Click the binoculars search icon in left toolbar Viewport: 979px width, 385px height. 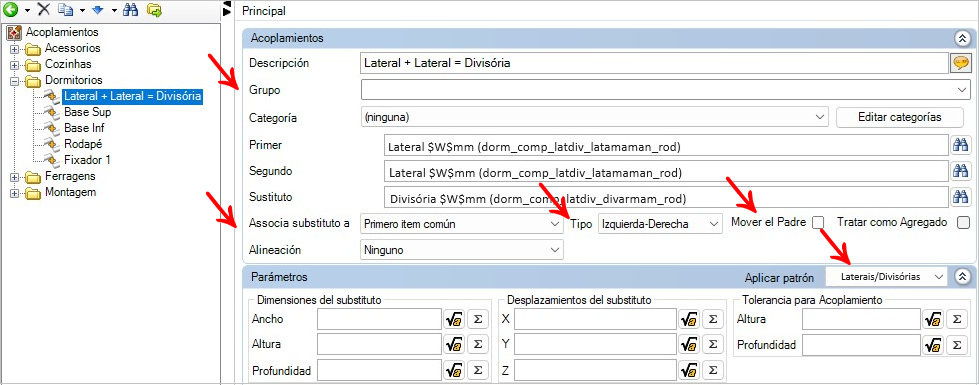click(x=130, y=9)
